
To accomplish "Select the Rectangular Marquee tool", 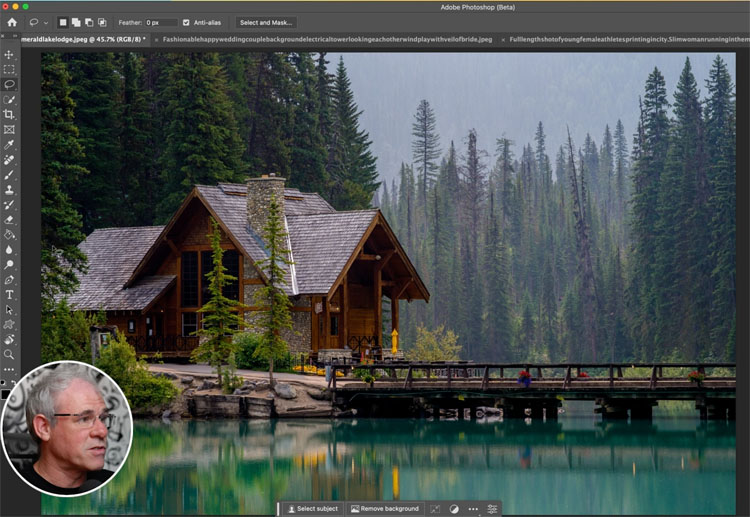I will pyautogui.click(x=9, y=70).
